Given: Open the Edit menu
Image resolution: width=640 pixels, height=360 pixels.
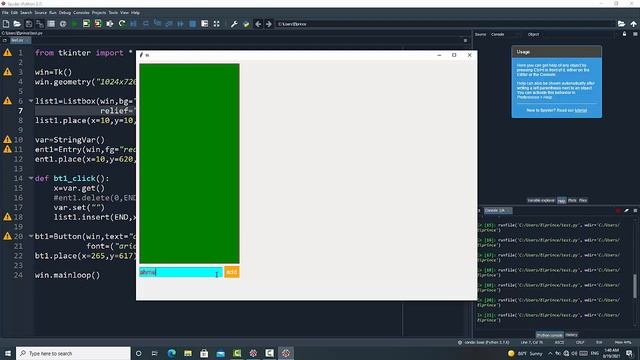Looking at the screenshot, I should tap(14, 13).
